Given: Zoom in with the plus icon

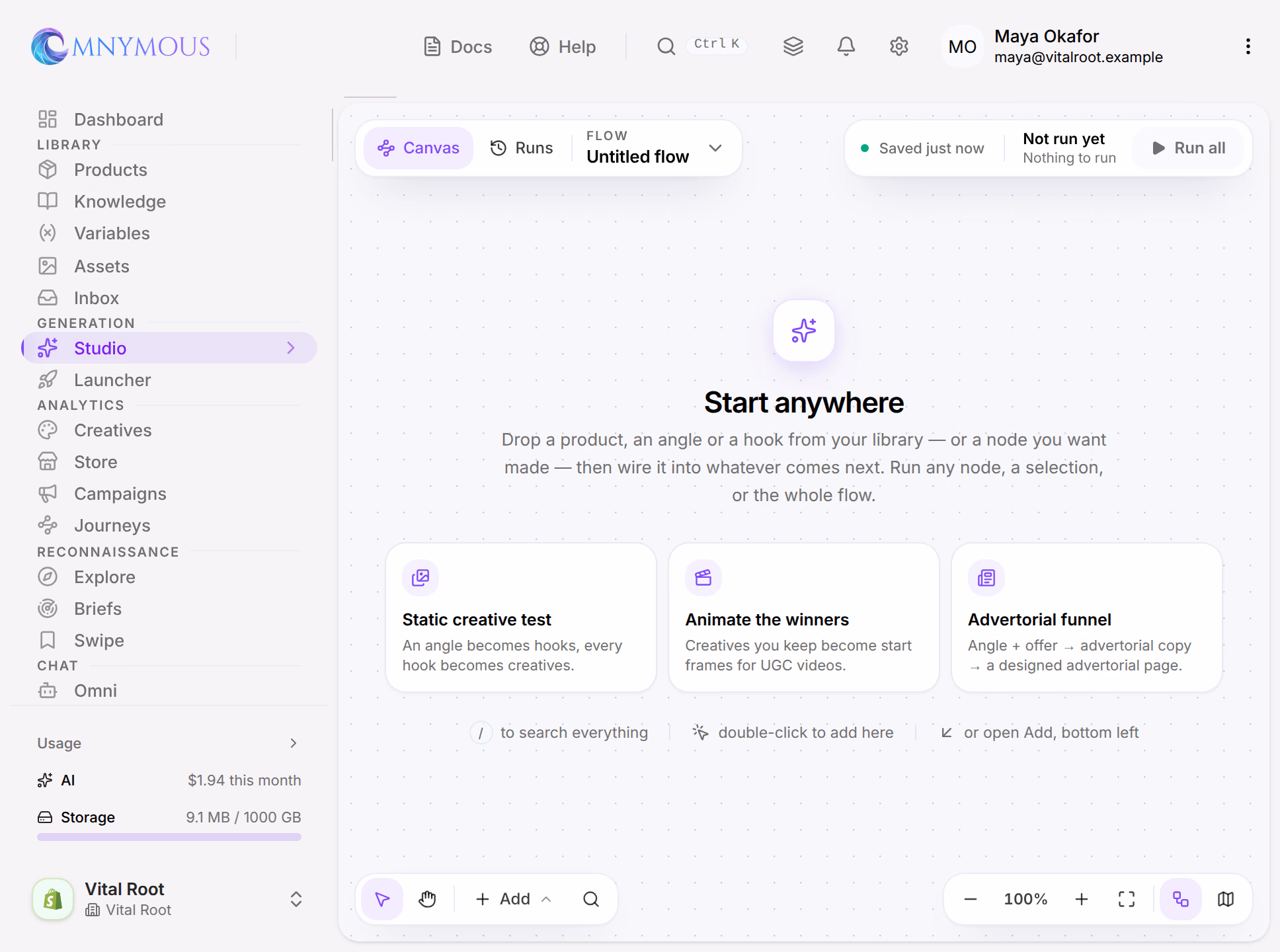Looking at the screenshot, I should pos(1082,899).
